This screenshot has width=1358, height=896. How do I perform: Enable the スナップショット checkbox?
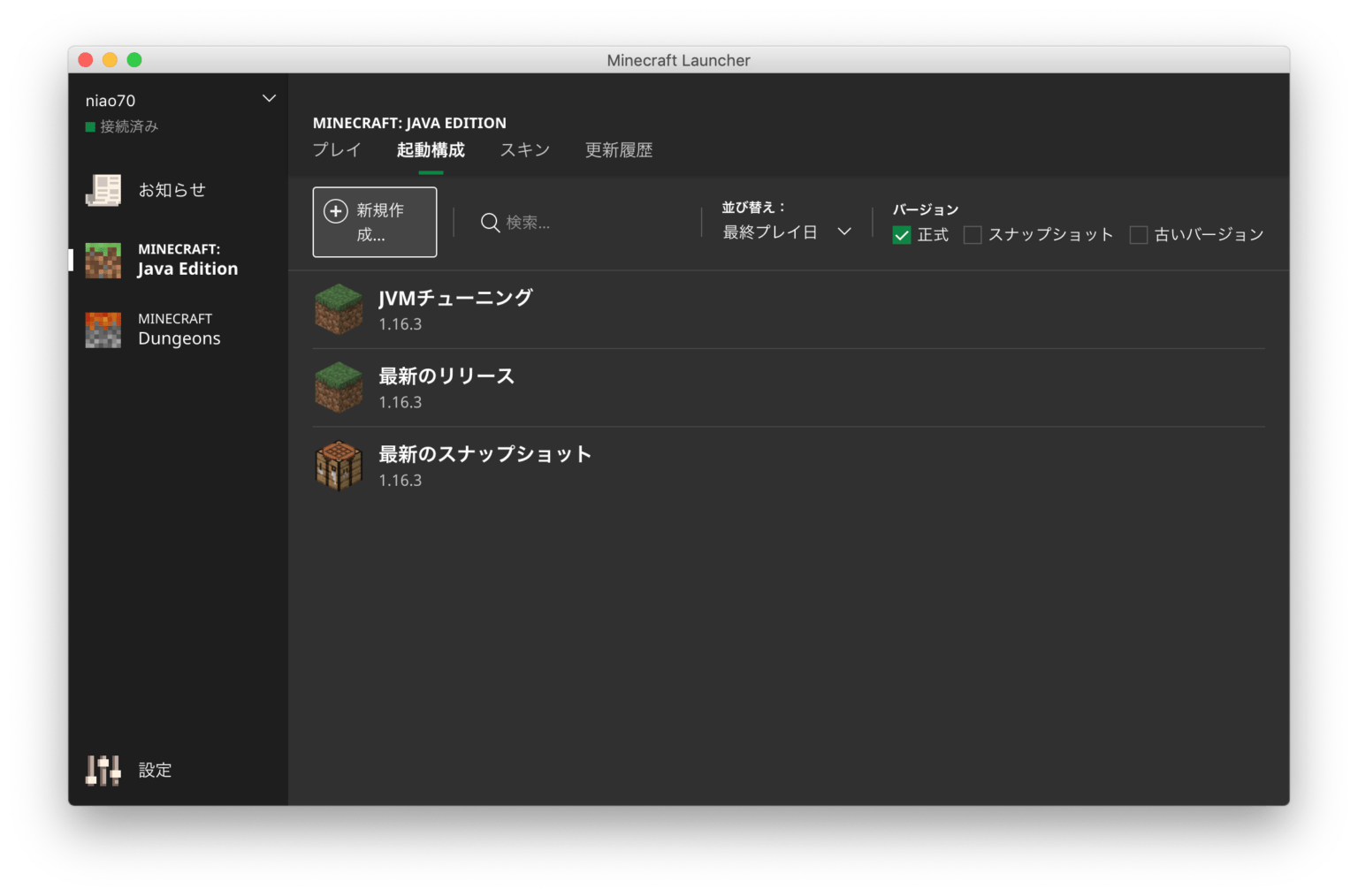tap(973, 235)
